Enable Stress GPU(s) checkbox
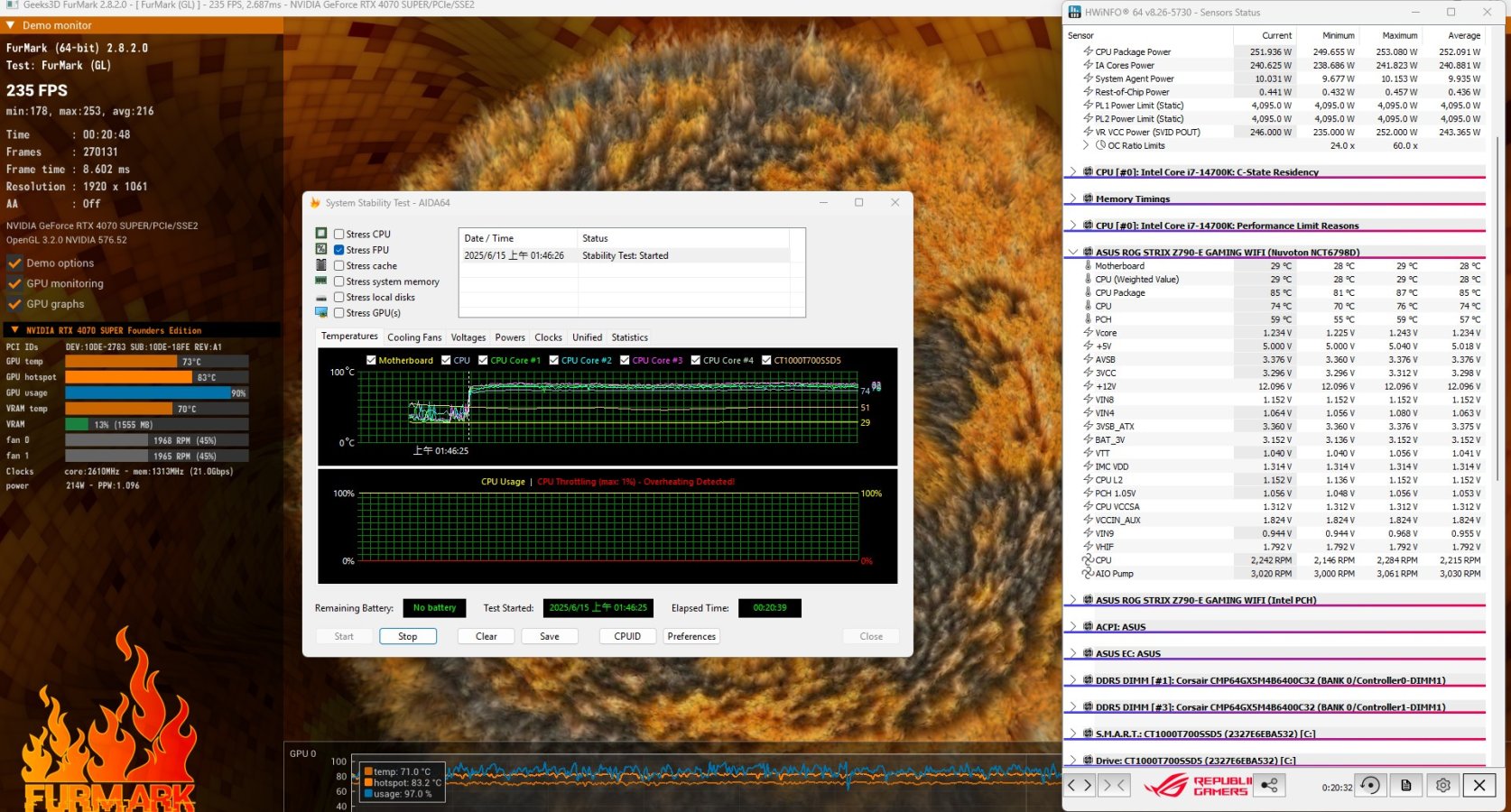Viewport: 1511px width, 812px height. click(339, 313)
